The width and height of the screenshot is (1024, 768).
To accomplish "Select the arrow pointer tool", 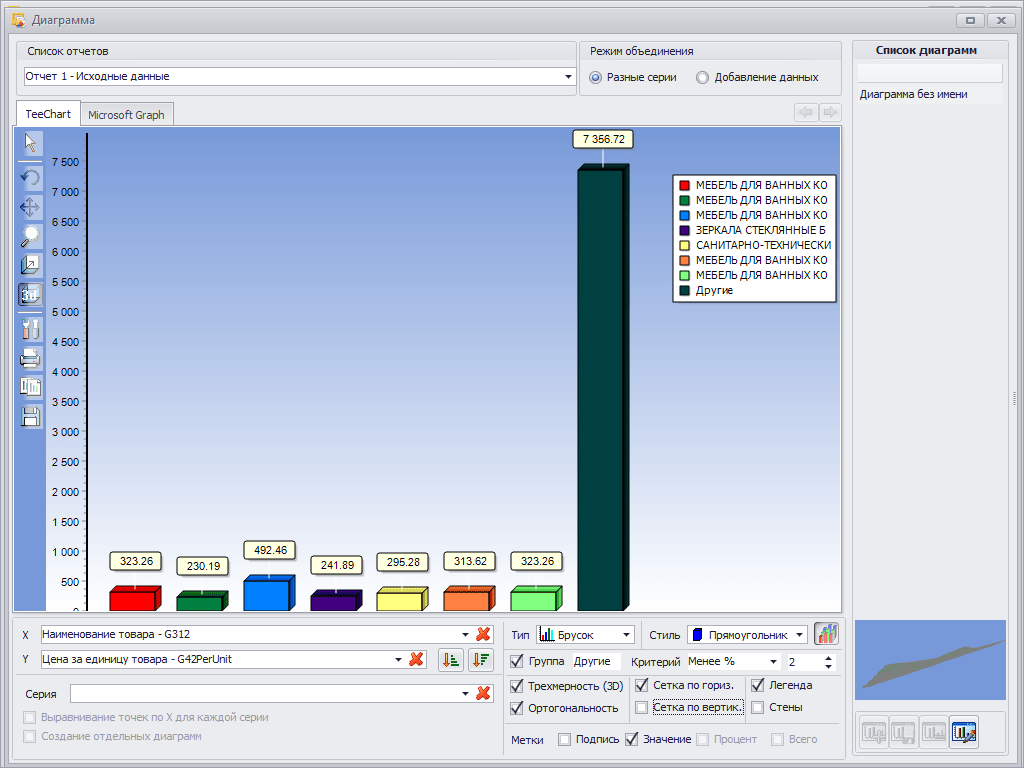I will [30, 143].
